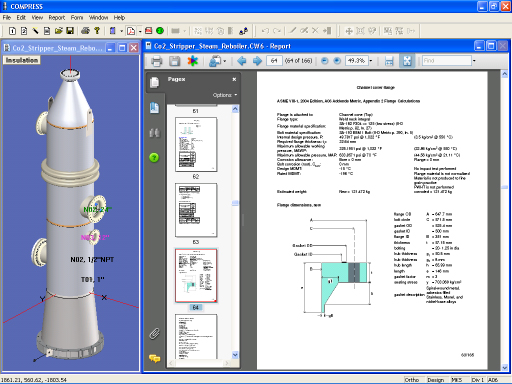Open the Report menu
The width and height of the screenshot is (512, 384).
(57, 18)
